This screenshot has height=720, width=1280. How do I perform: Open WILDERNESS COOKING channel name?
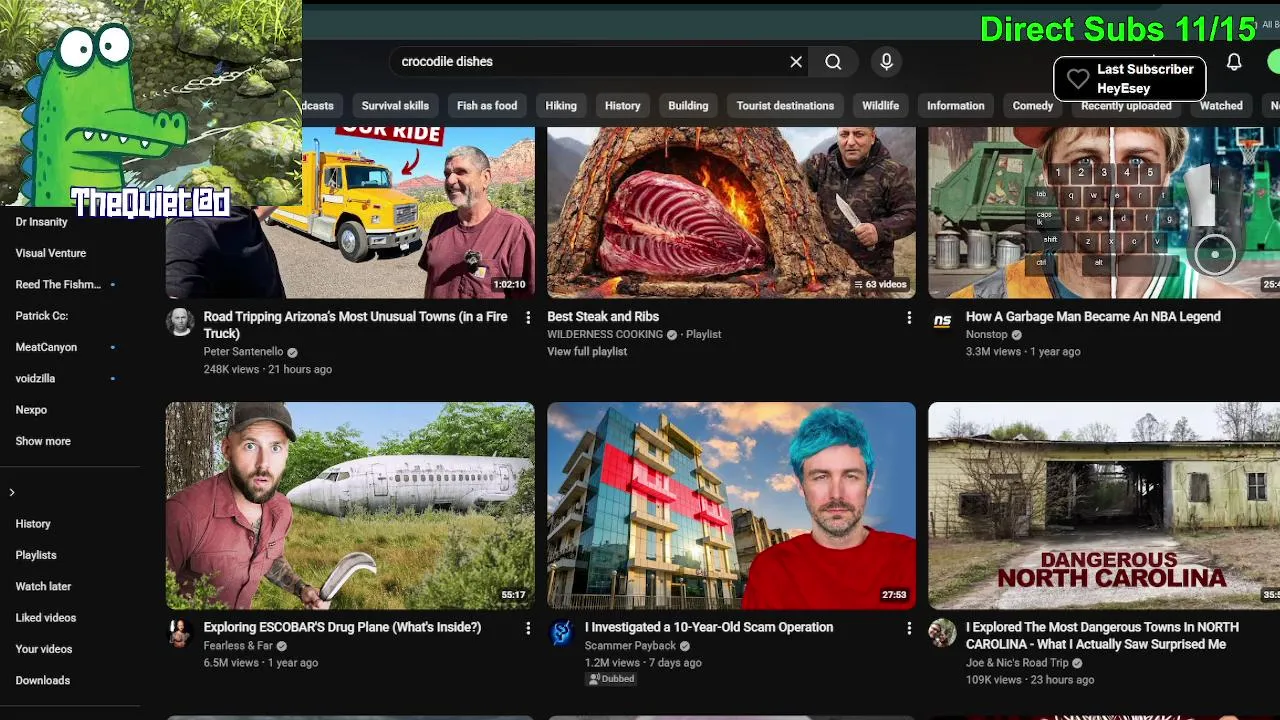click(x=605, y=335)
